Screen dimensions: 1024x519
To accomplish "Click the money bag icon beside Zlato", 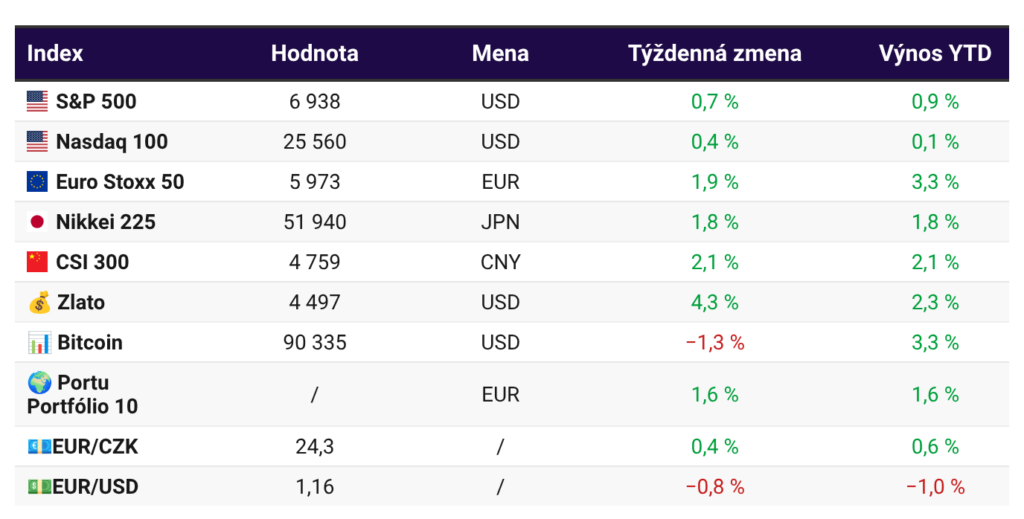I will pos(39,302).
